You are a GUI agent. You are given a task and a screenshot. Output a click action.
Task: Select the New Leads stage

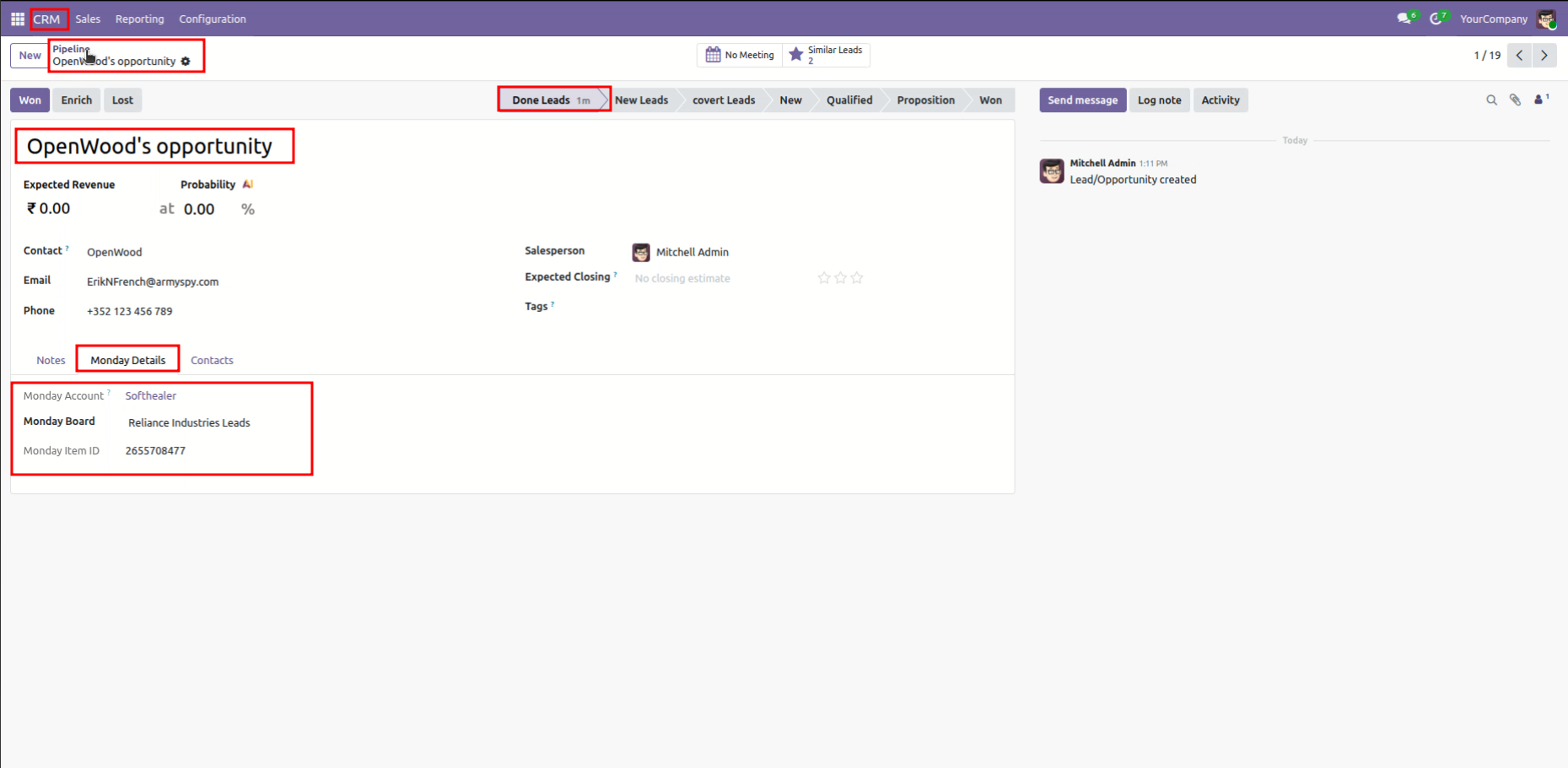[x=641, y=100]
